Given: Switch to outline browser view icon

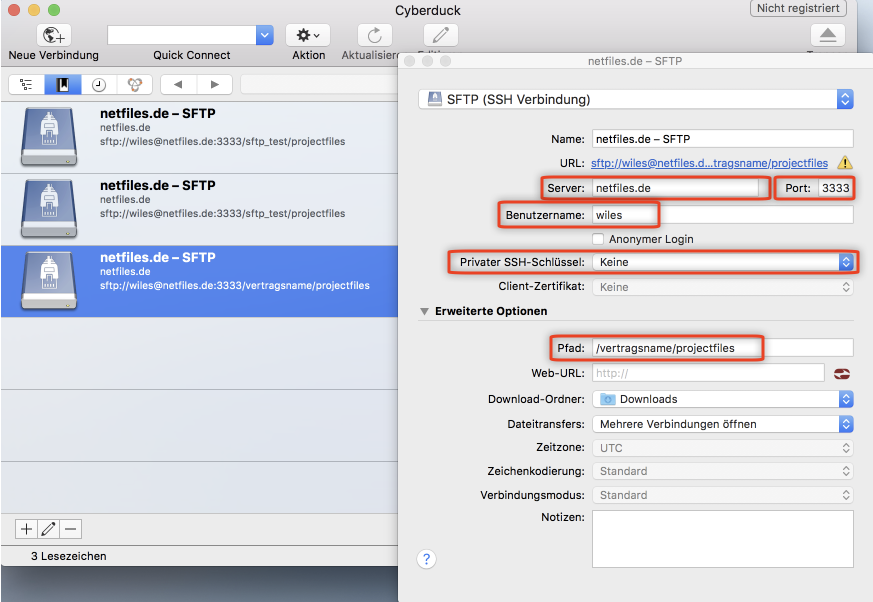Looking at the screenshot, I should pyautogui.click(x=26, y=85).
